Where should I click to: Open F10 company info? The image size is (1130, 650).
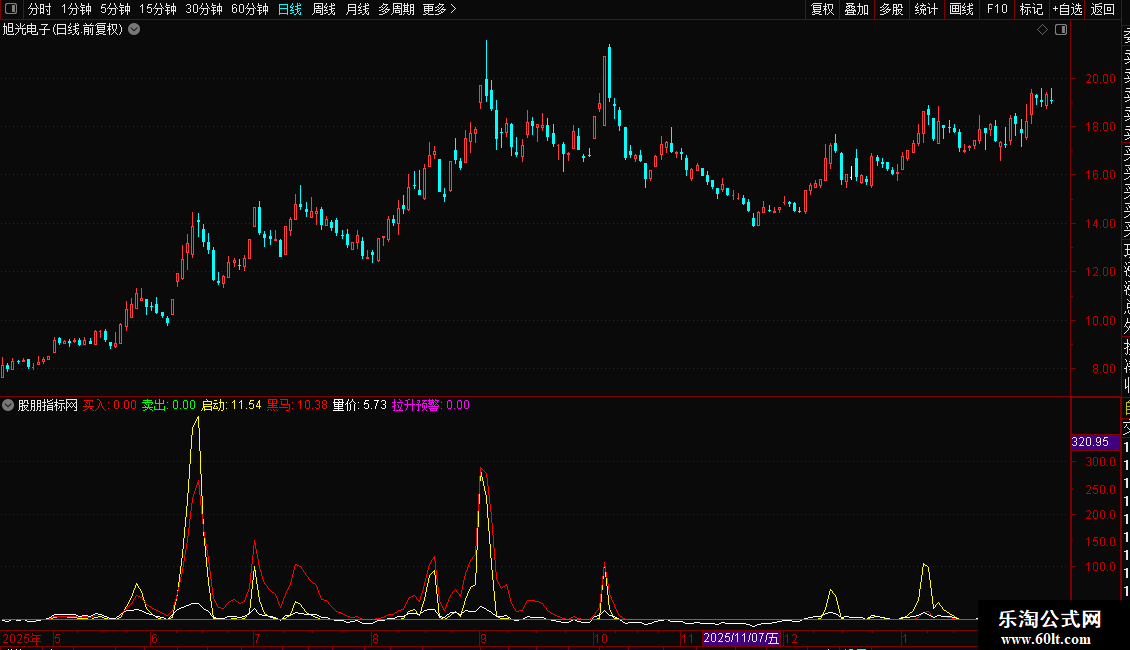point(997,9)
